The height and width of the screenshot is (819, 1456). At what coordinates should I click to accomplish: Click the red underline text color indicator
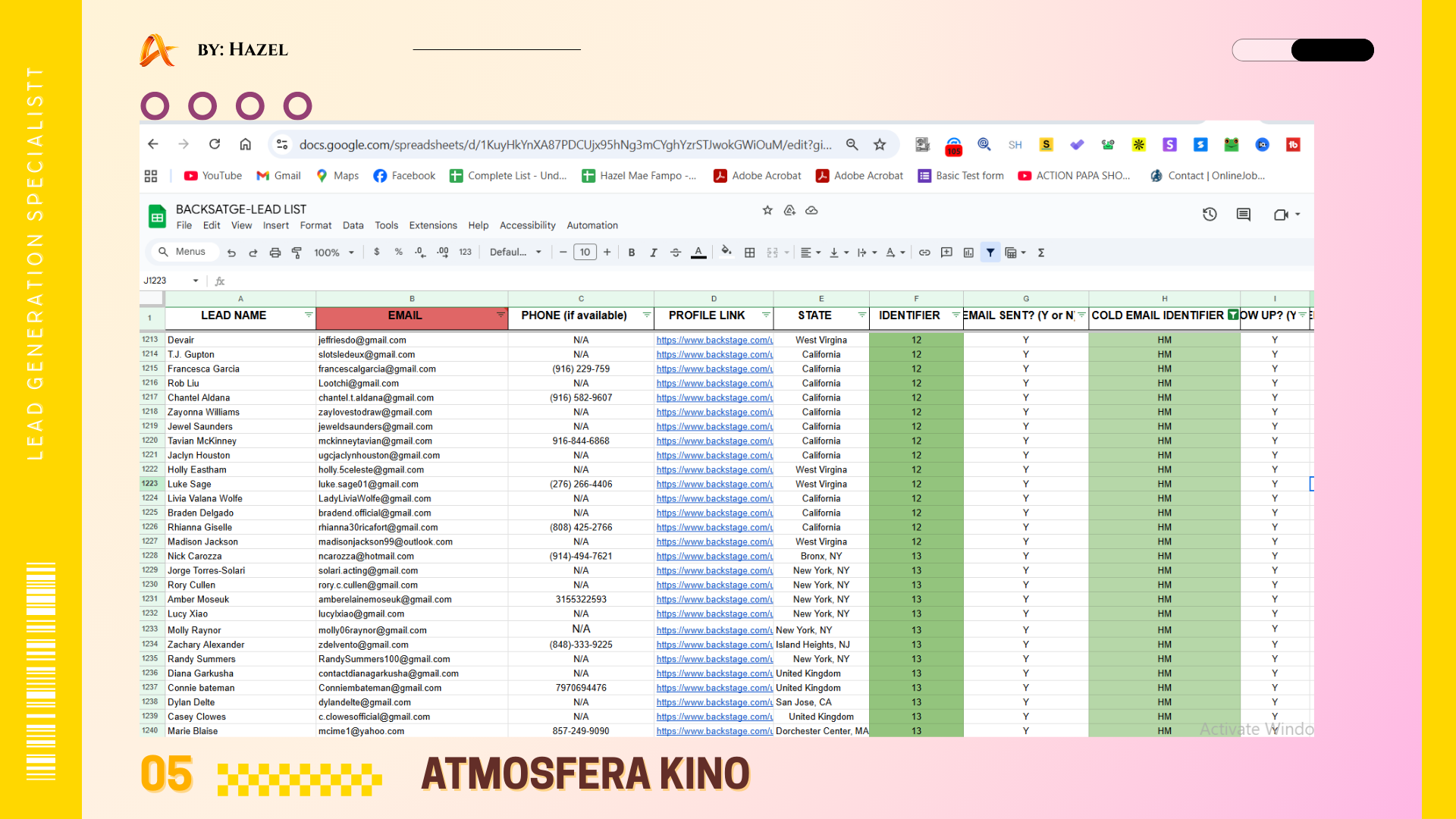pyautogui.click(x=698, y=253)
